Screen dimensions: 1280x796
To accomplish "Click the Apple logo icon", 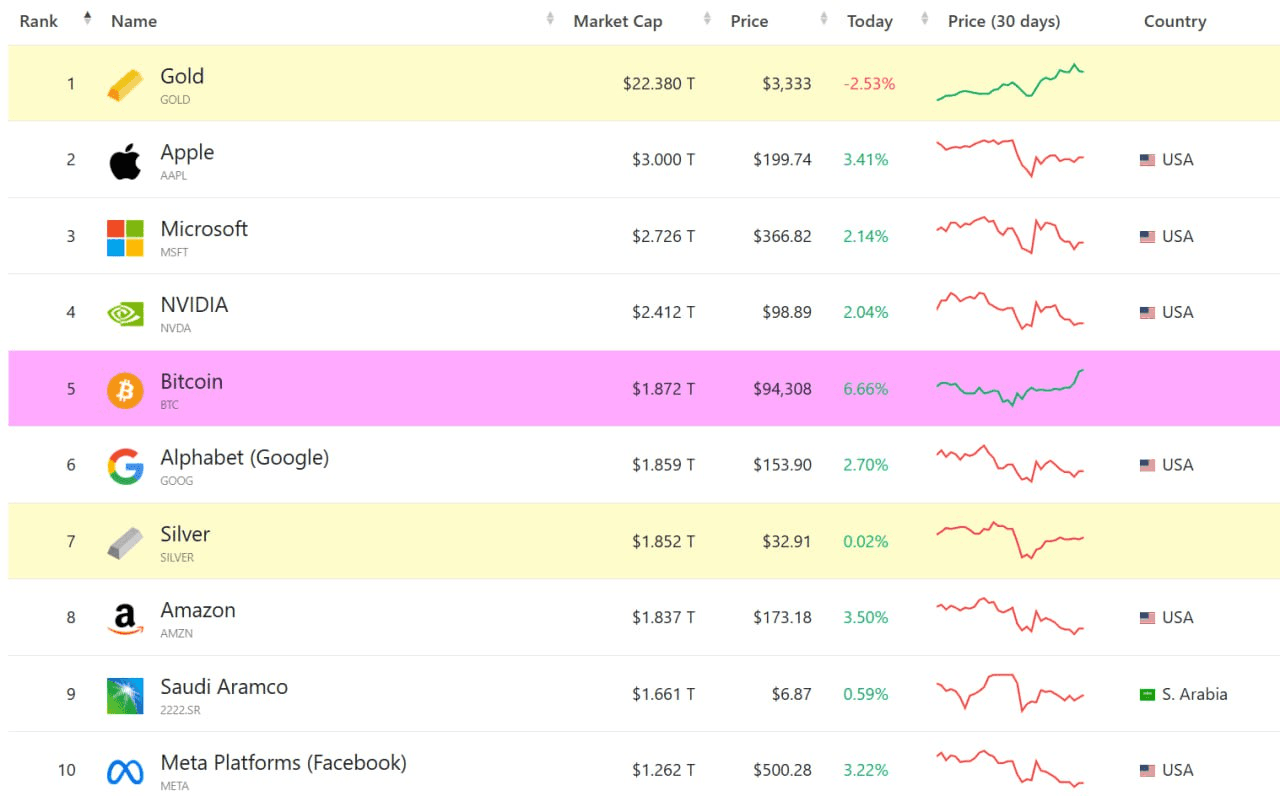I will (125, 161).
